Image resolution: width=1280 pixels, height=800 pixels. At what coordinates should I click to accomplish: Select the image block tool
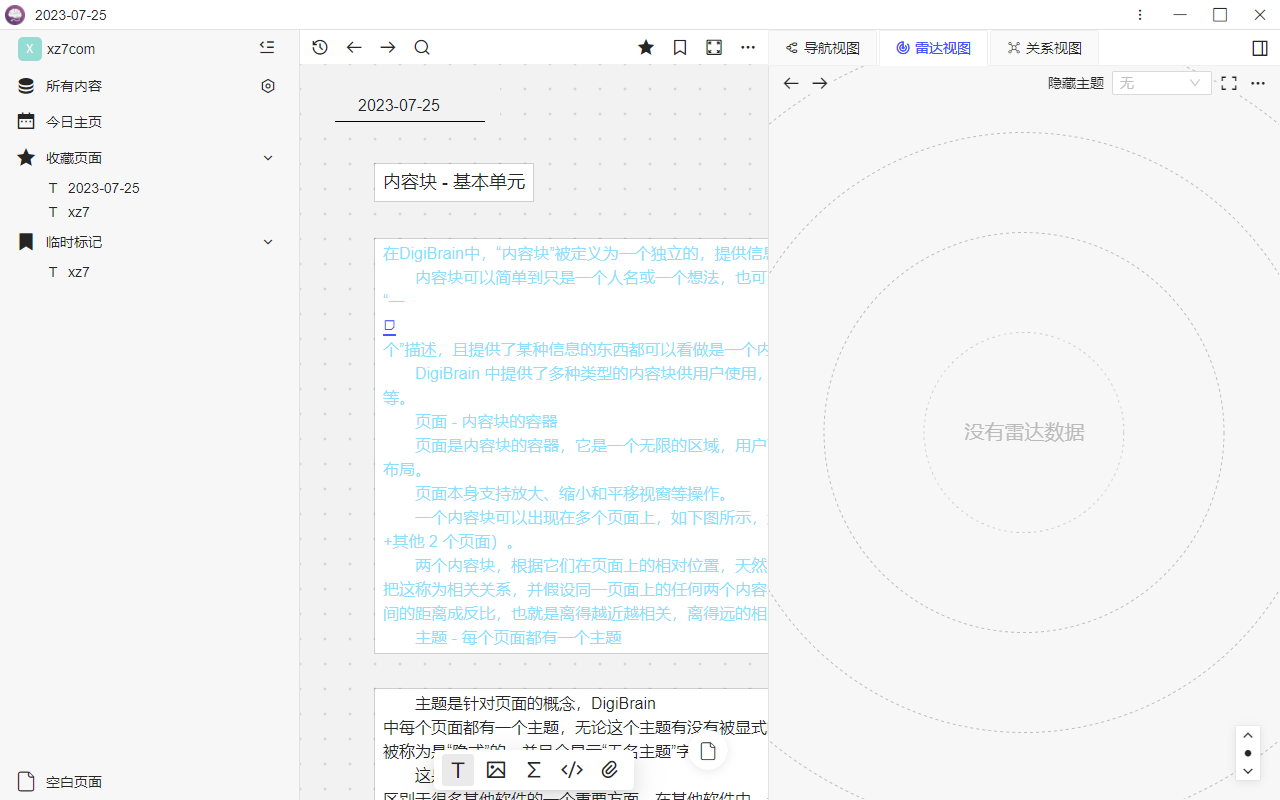(496, 770)
